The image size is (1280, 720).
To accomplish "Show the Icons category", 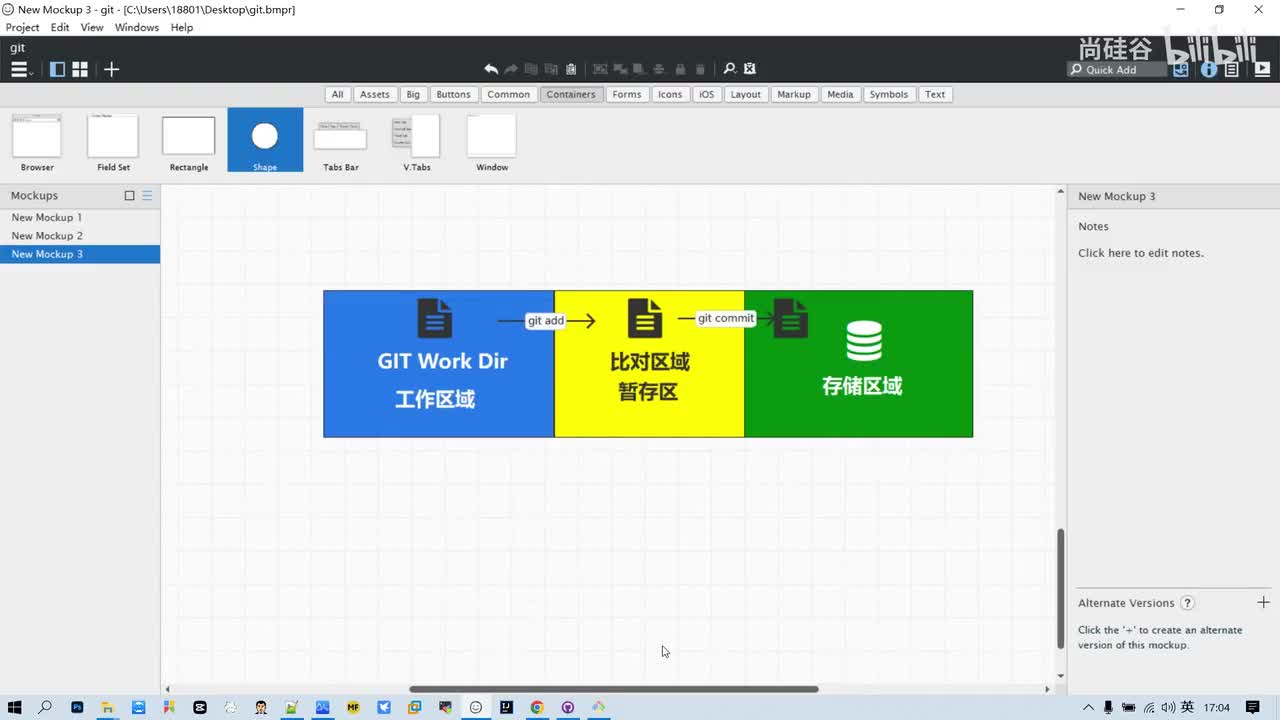I will (670, 94).
